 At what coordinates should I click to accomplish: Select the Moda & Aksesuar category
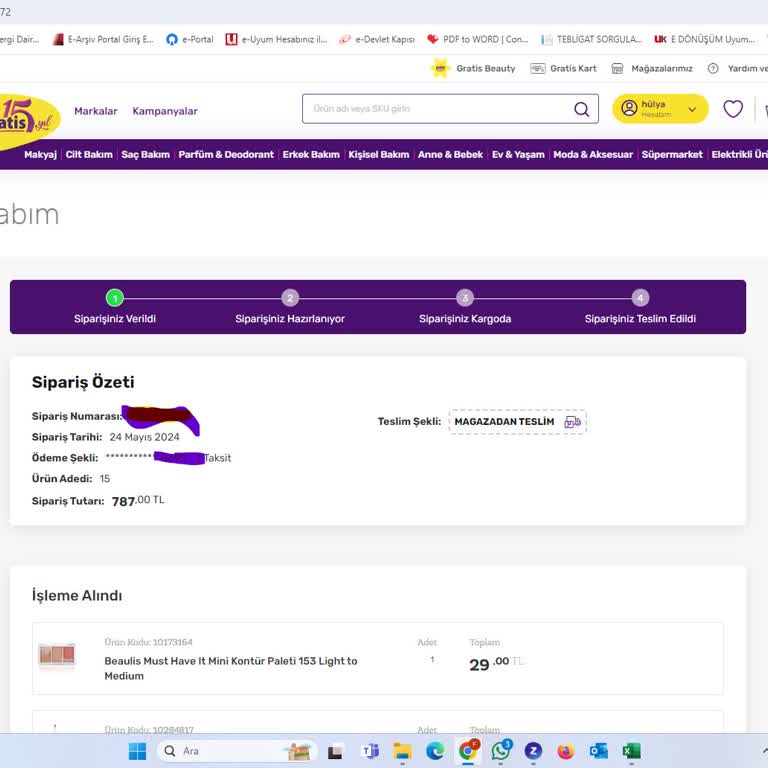593,154
